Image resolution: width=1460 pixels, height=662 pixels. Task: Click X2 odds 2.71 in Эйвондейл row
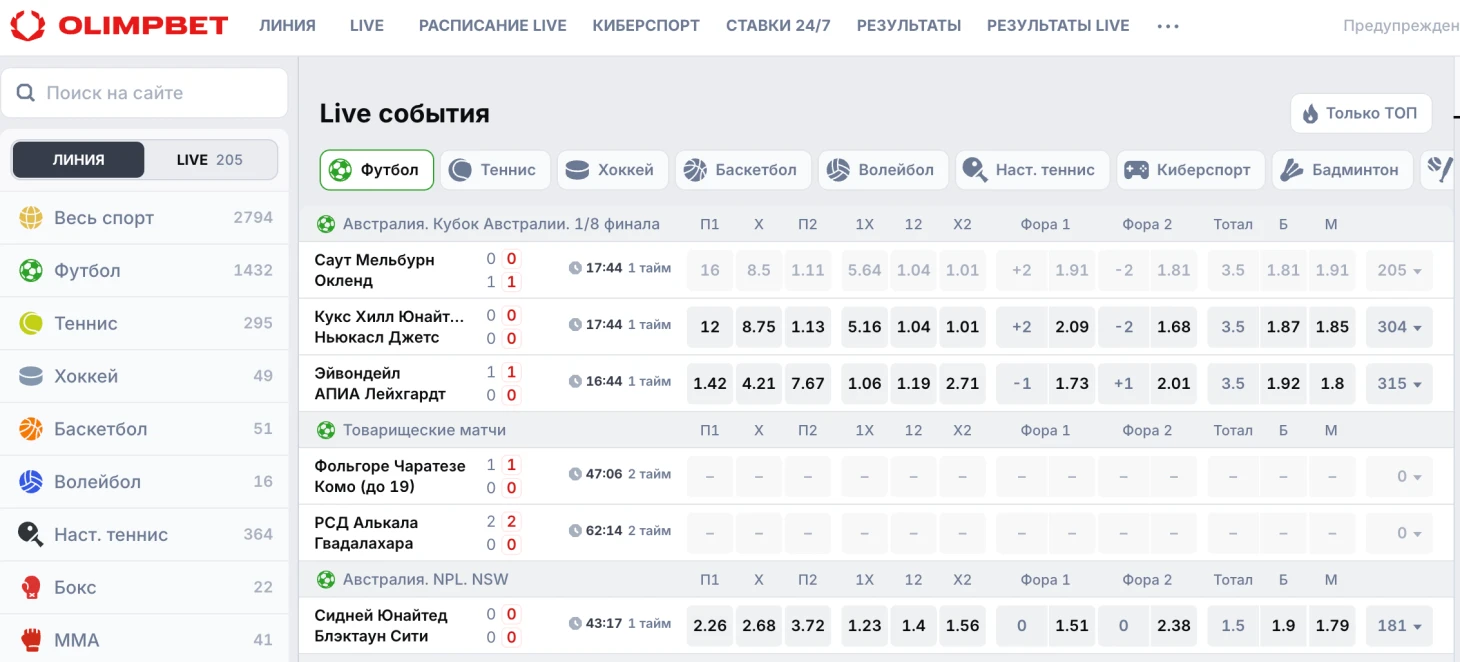tap(963, 383)
